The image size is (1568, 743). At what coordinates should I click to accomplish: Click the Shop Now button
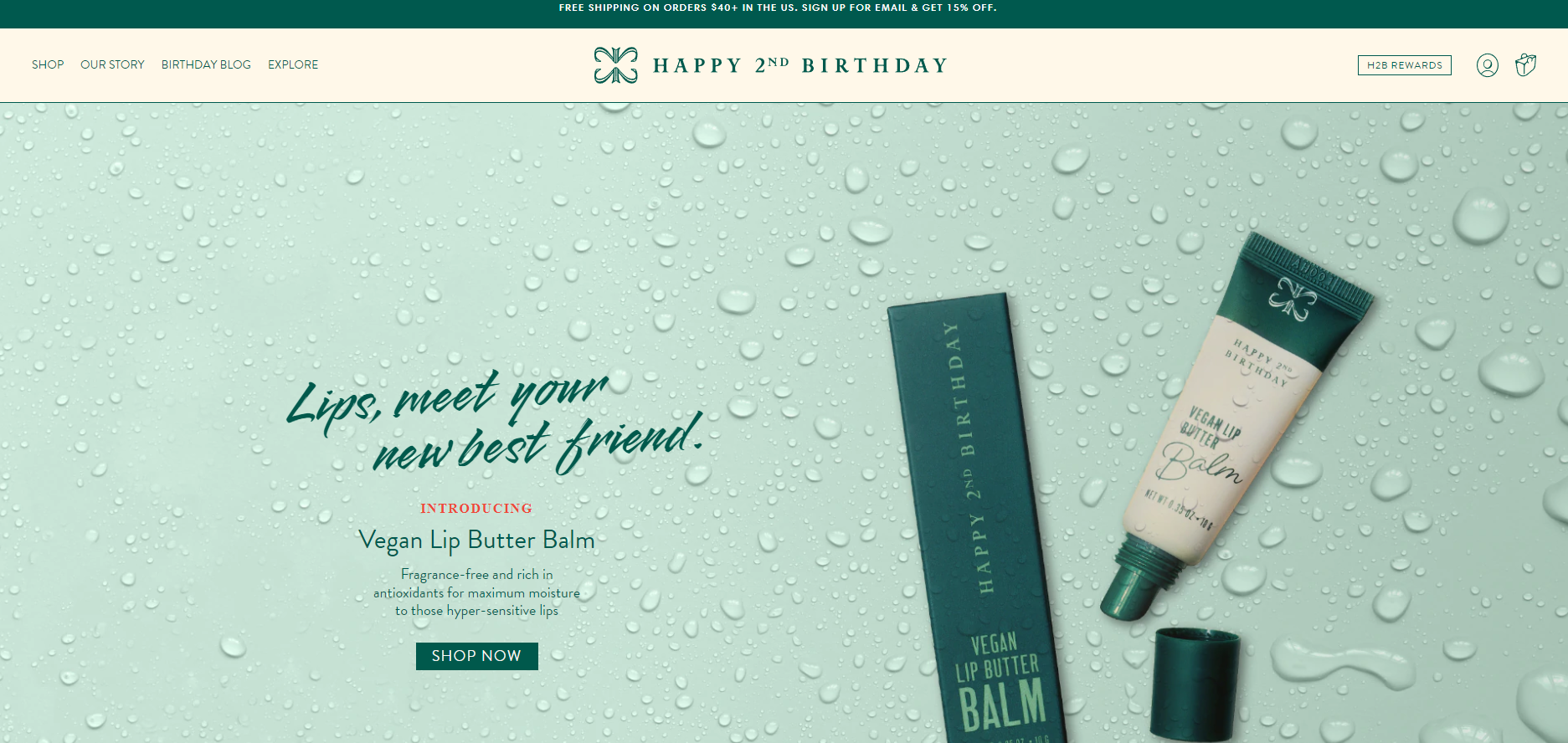[476, 656]
